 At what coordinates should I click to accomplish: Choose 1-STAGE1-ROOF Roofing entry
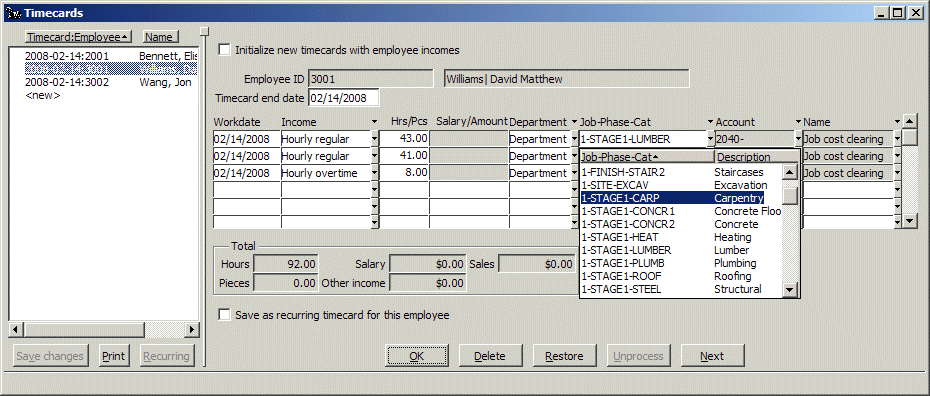pos(681,276)
